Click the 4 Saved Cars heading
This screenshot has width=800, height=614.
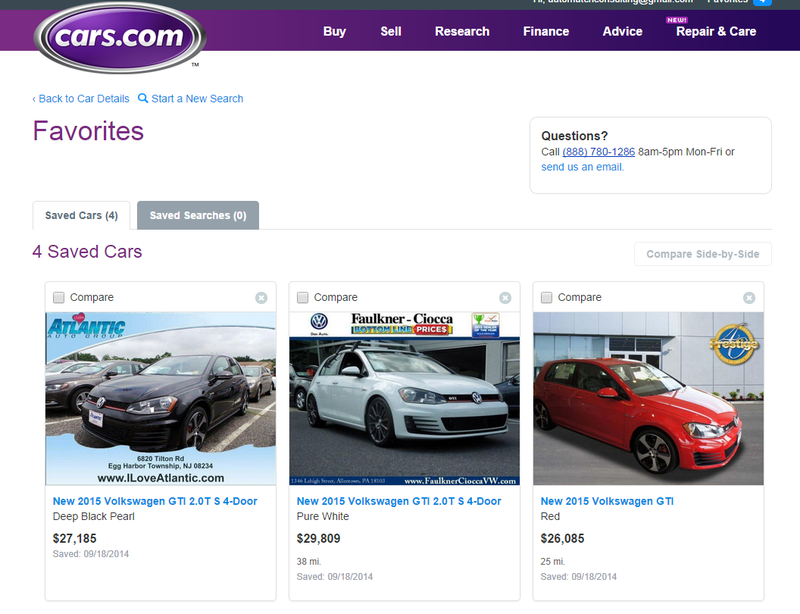pyautogui.click(x=87, y=252)
